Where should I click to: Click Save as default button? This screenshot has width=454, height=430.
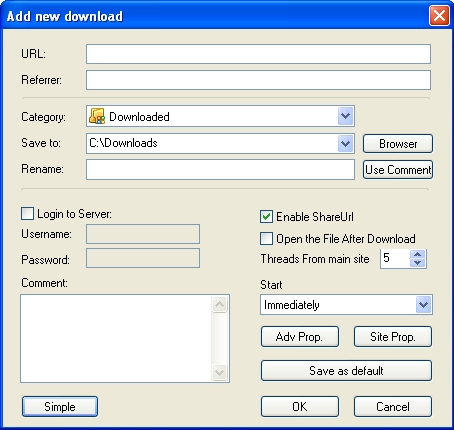click(x=346, y=371)
